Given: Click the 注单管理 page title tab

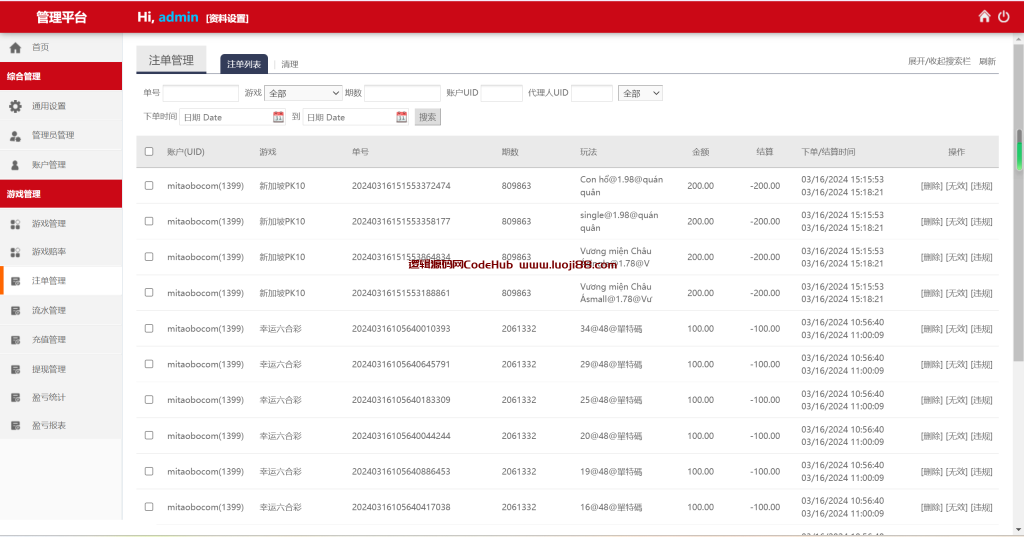Looking at the screenshot, I should click(x=171, y=60).
